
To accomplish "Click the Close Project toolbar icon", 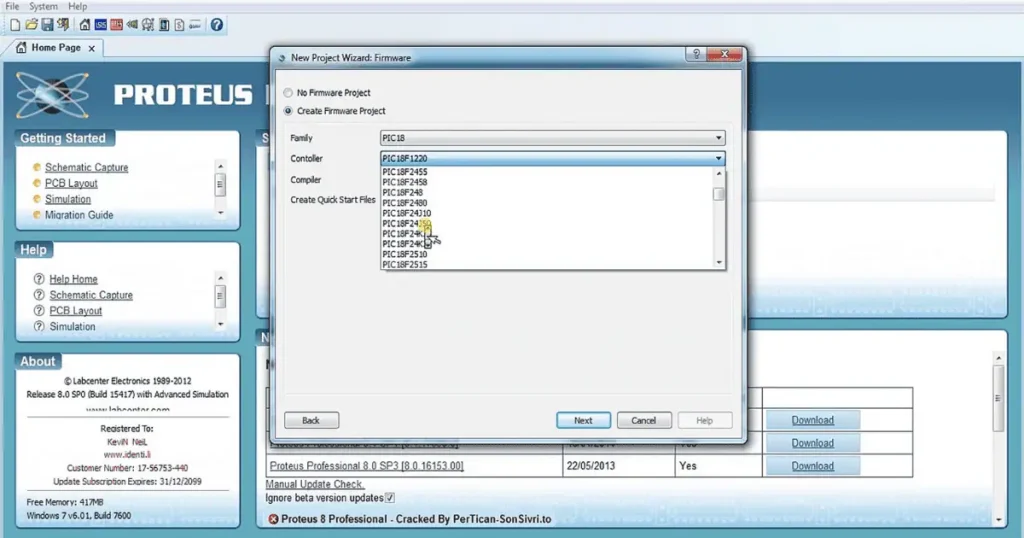I will point(63,25).
